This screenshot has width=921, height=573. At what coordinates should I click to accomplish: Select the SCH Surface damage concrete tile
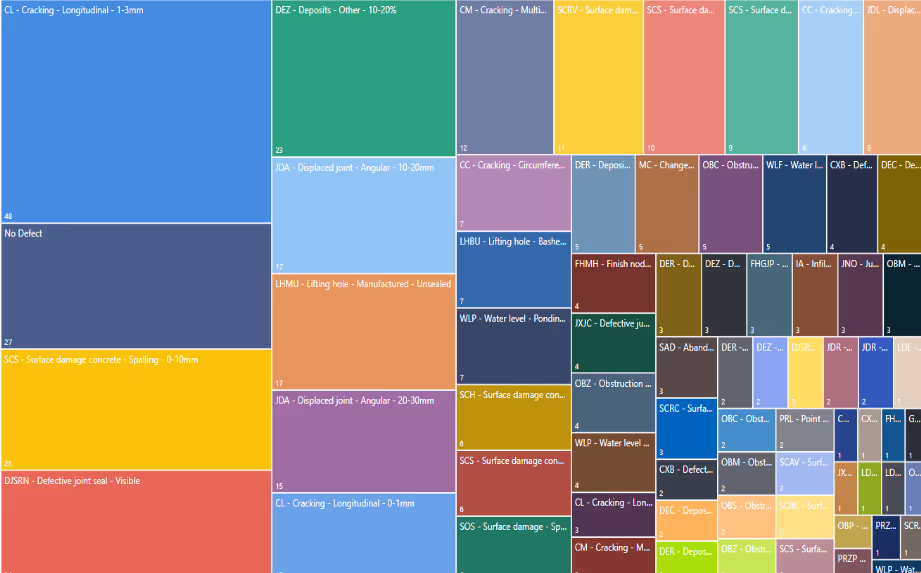click(x=513, y=417)
